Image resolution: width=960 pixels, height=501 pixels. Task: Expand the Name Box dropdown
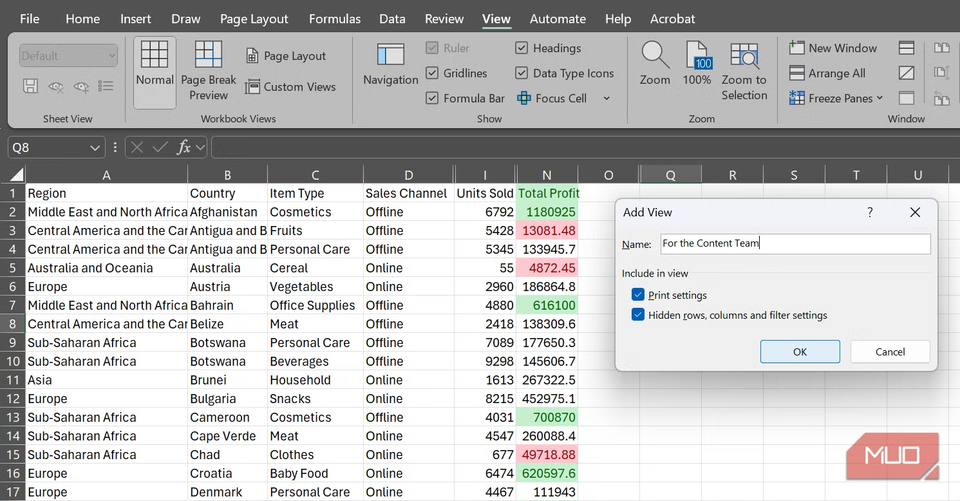tap(95, 148)
